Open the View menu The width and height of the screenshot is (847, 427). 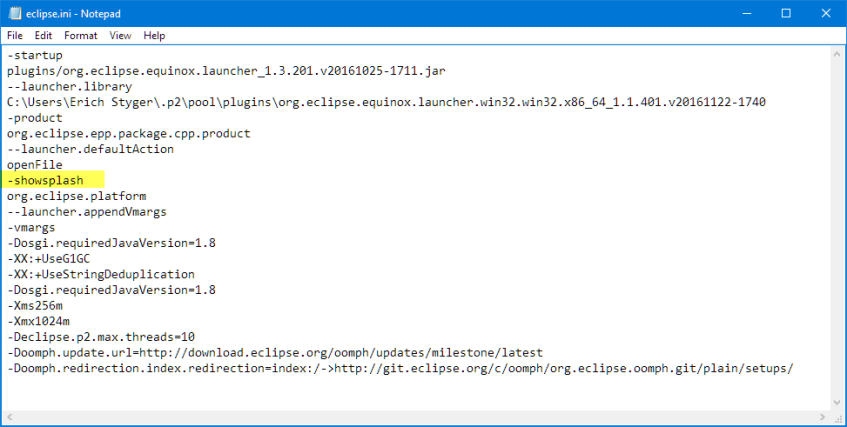click(x=120, y=35)
